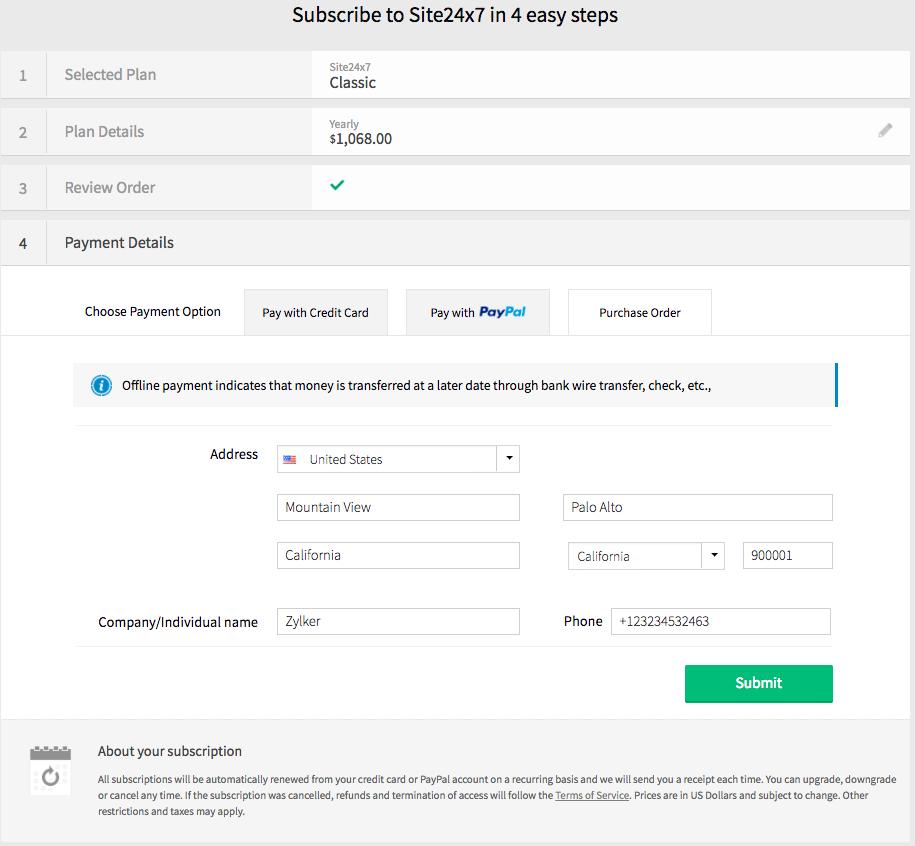Click the Mountain View address field
The image size is (915, 846).
[398, 507]
